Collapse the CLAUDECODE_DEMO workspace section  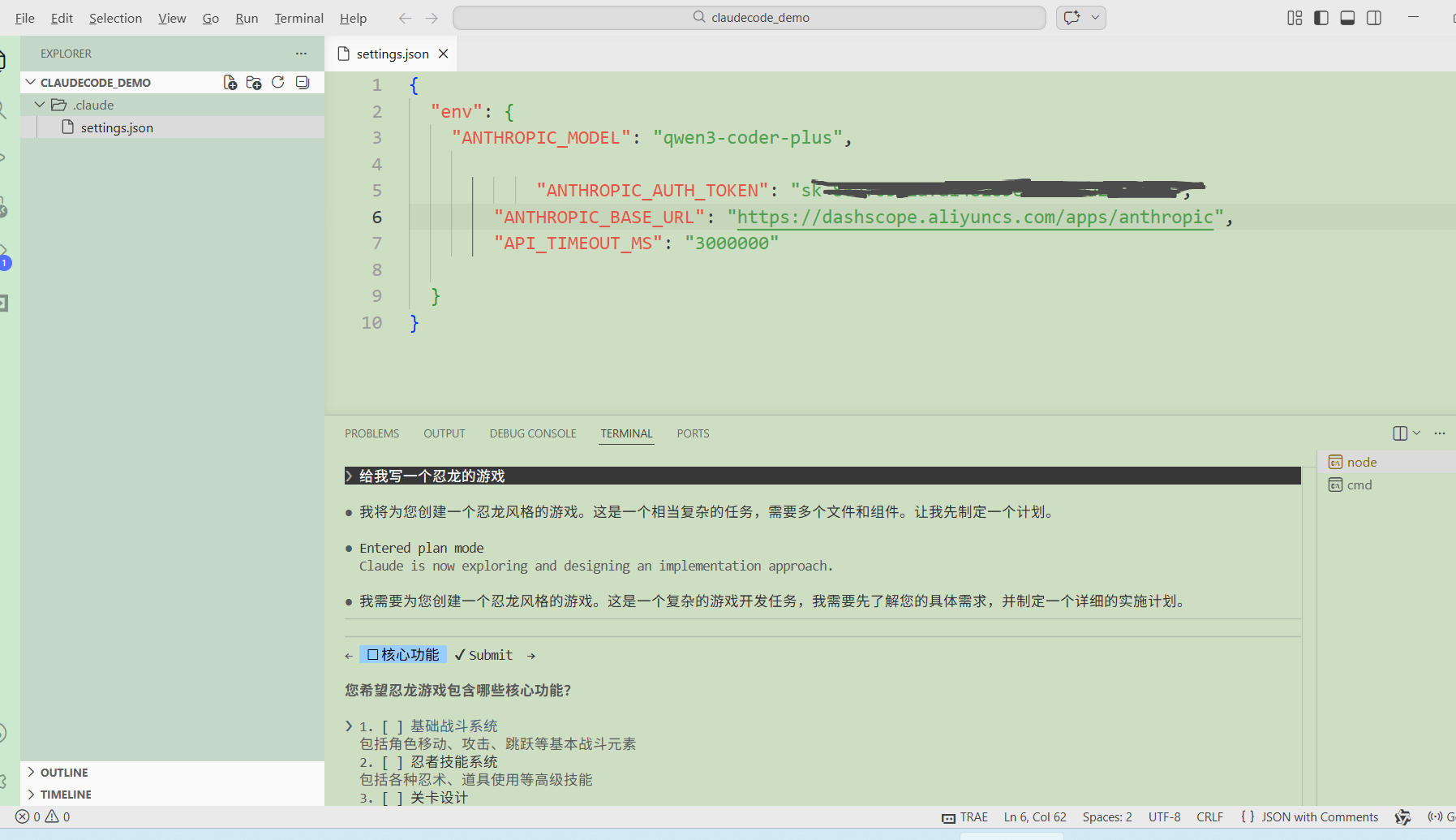pos(96,83)
